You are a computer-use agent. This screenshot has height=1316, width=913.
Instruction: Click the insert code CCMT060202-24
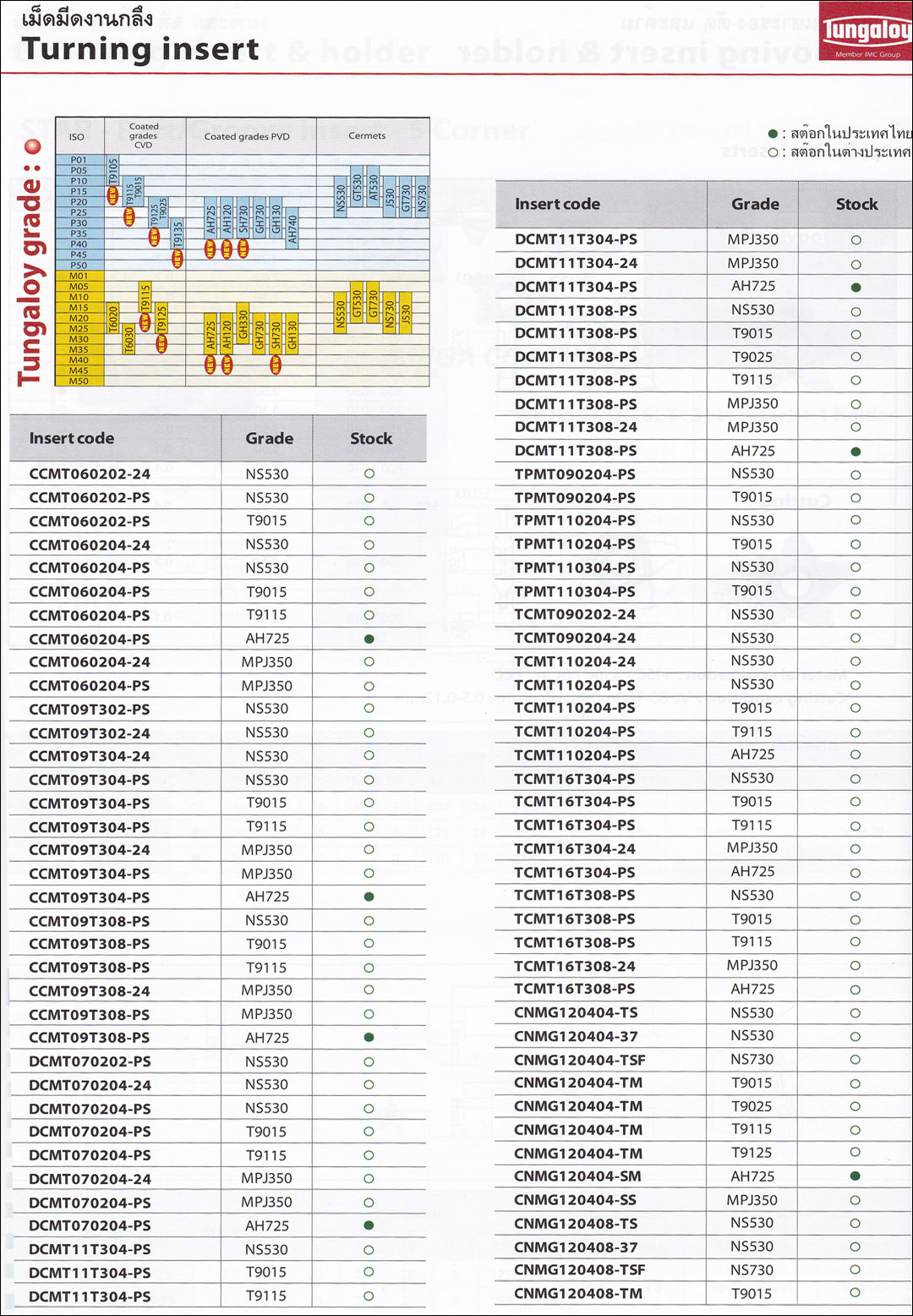tap(90, 474)
